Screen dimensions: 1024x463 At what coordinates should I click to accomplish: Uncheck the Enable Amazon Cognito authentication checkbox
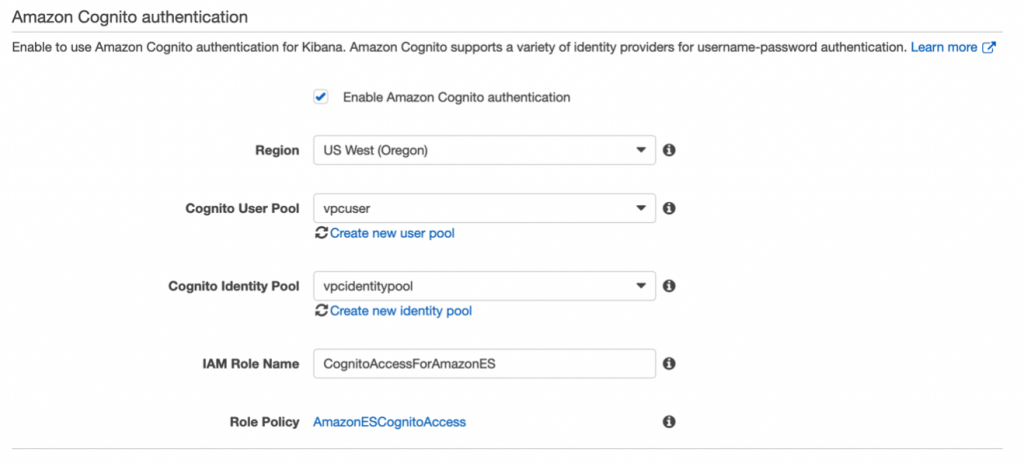321,97
